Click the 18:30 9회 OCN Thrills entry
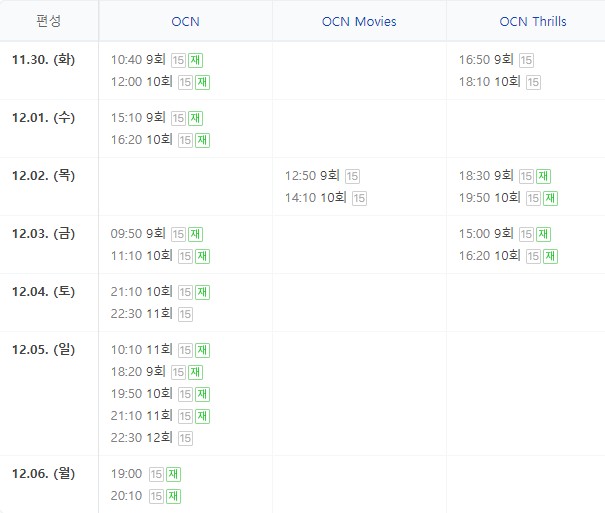This screenshot has width=605, height=513. (x=486, y=176)
